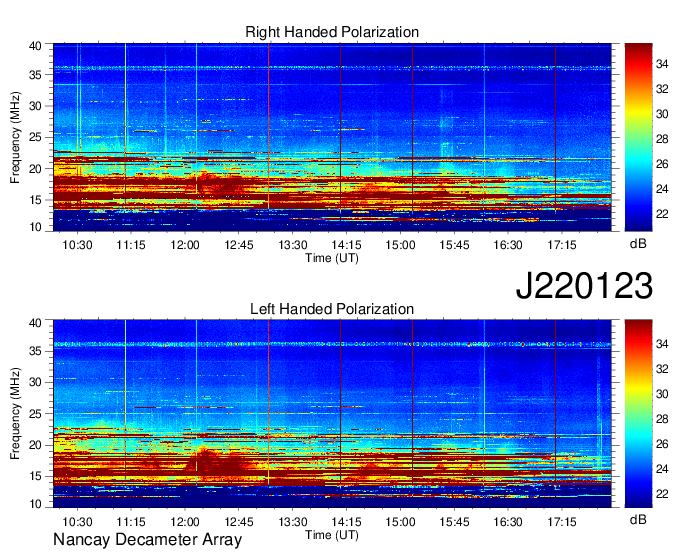Click the 10 MHz tick of Right Handed plot

tap(35, 227)
